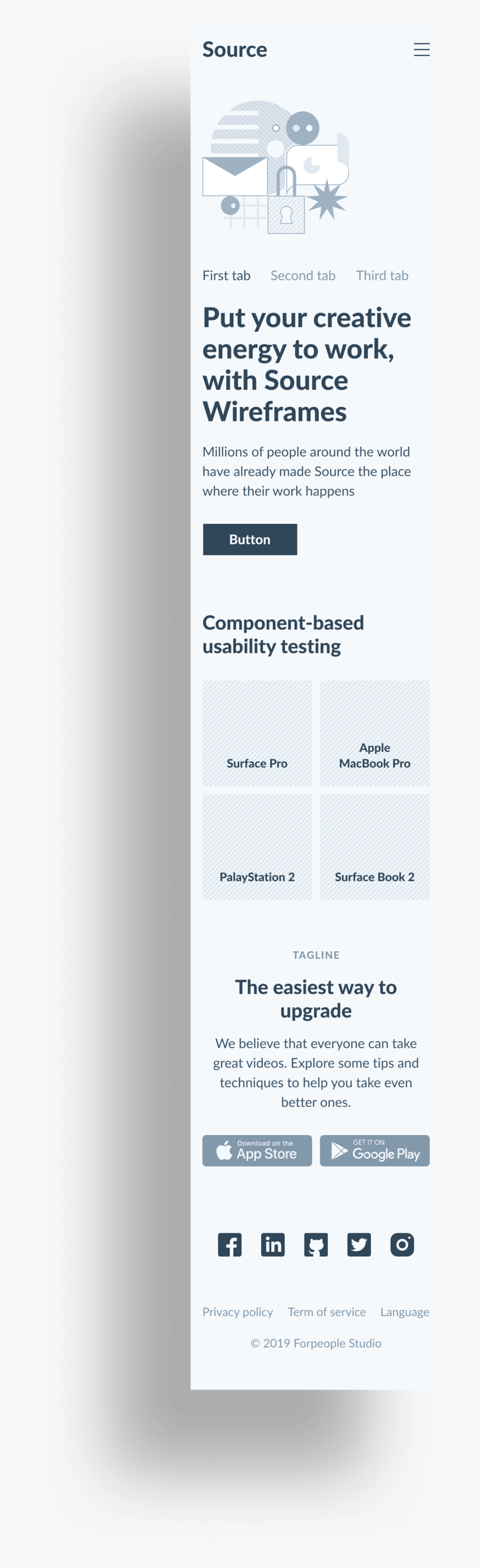
Task: Select the Apple MacBook Pro card
Action: pos(375,734)
